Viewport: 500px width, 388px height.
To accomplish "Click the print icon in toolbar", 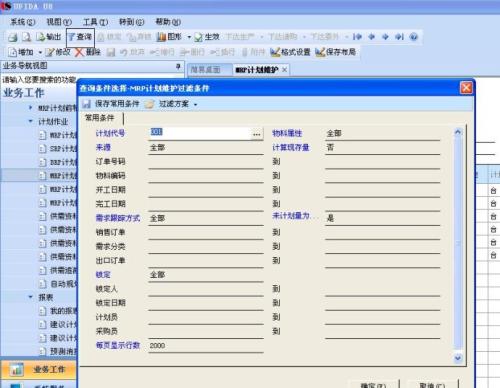I will pos(13,37).
